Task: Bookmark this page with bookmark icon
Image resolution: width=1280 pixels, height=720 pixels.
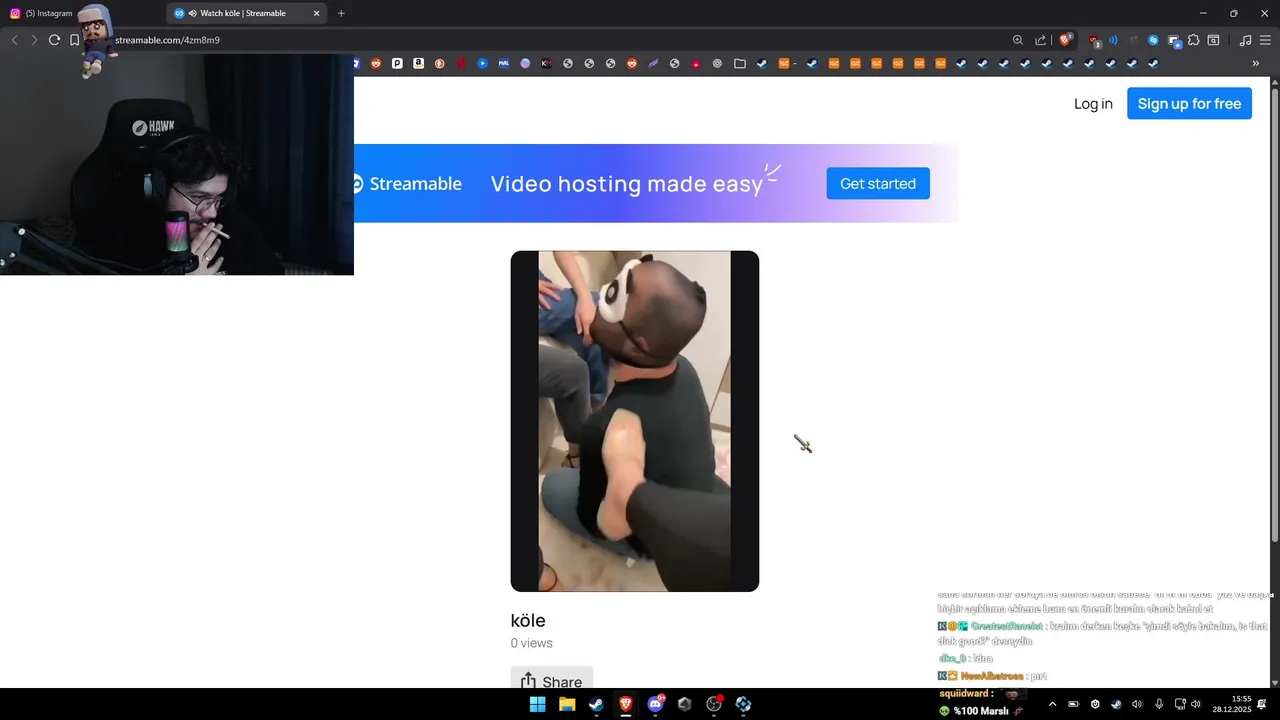Action: (x=74, y=40)
